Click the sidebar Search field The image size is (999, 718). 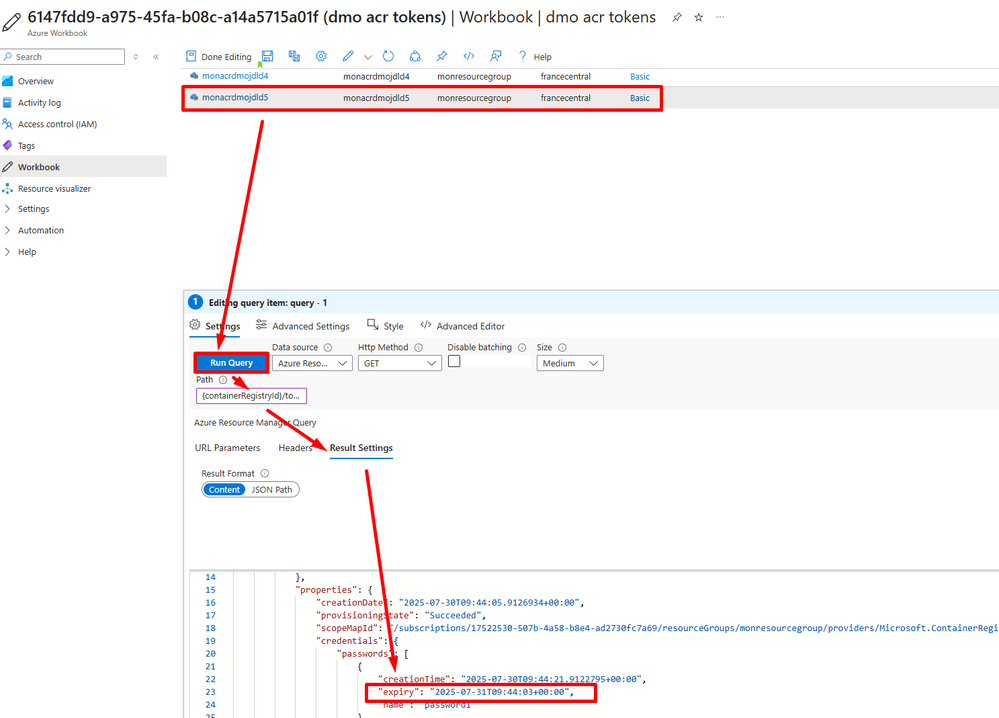point(62,57)
